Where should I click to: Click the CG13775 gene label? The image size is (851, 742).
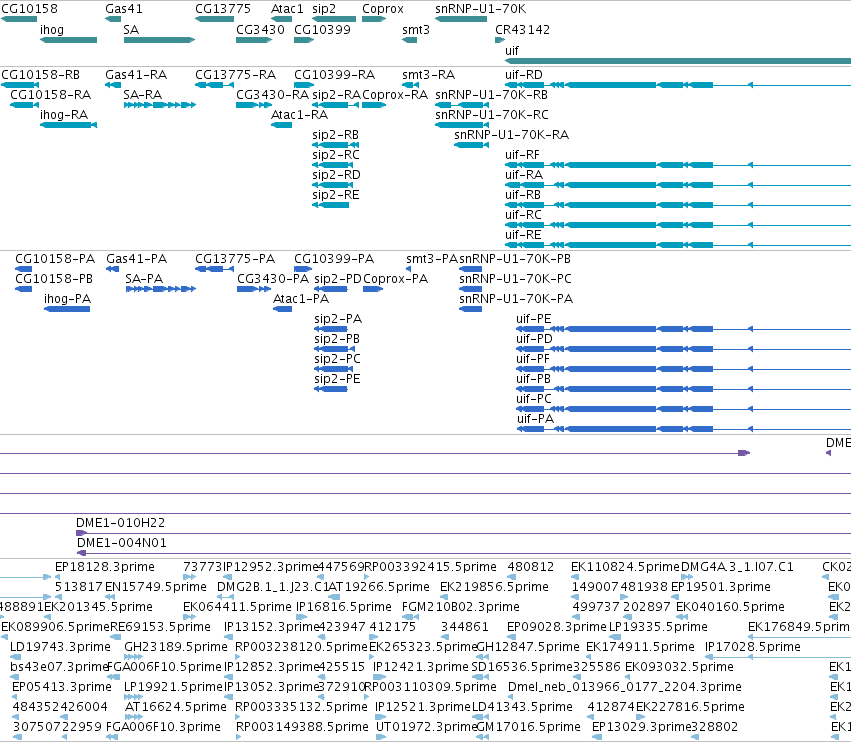(x=223, y=9)
